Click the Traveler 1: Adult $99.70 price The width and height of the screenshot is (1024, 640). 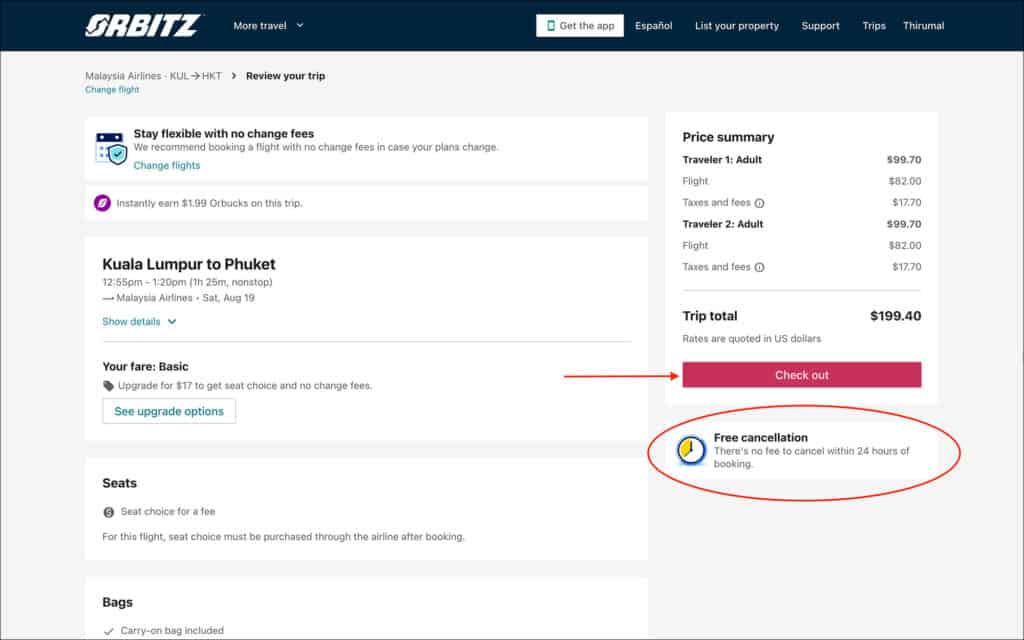904,159
